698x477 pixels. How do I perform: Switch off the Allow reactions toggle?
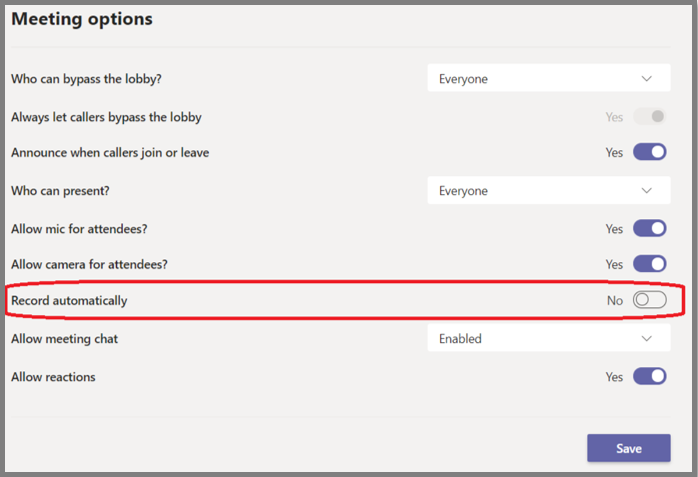649,377
